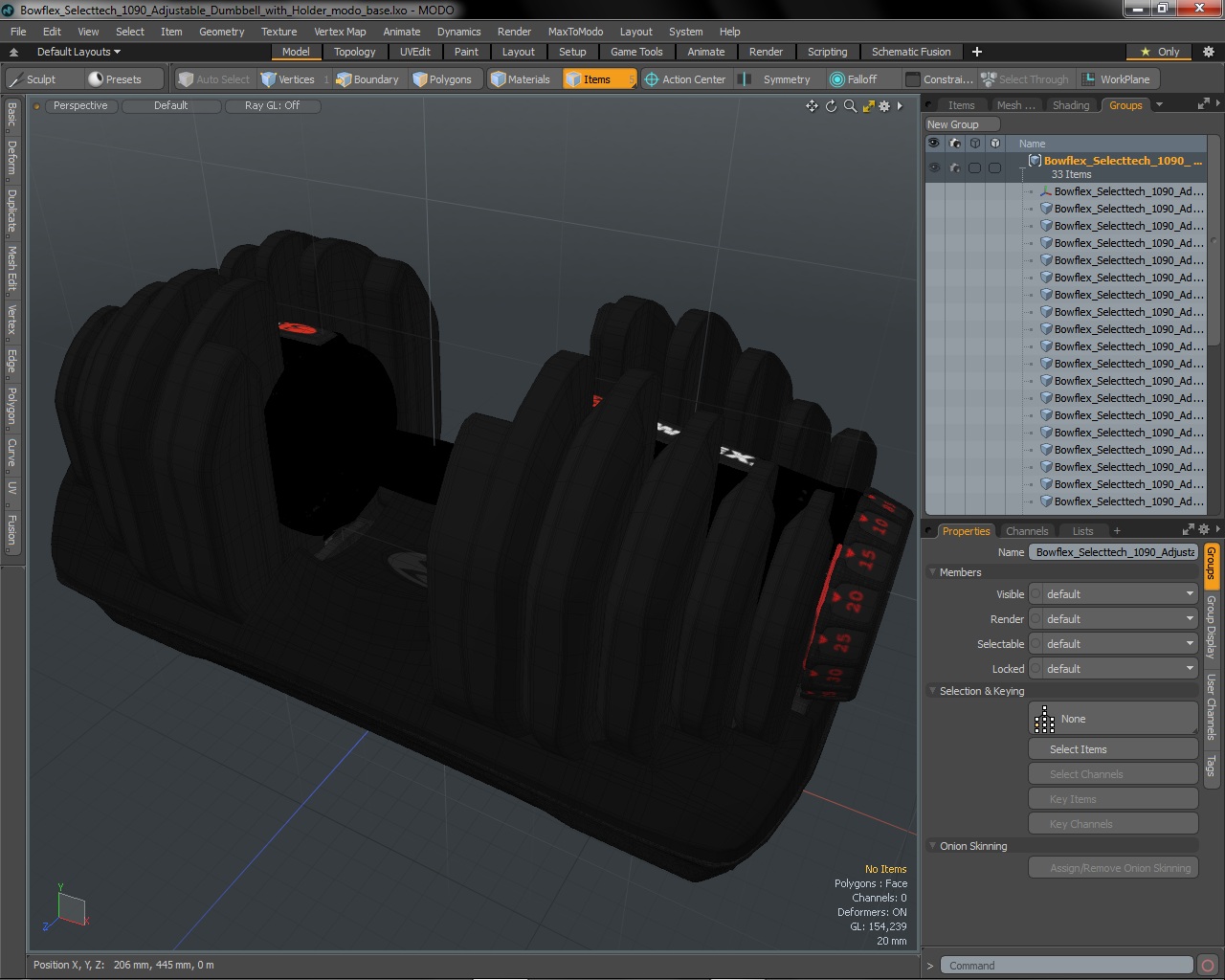Collapse the Selection & Keying section

(932, 691)
